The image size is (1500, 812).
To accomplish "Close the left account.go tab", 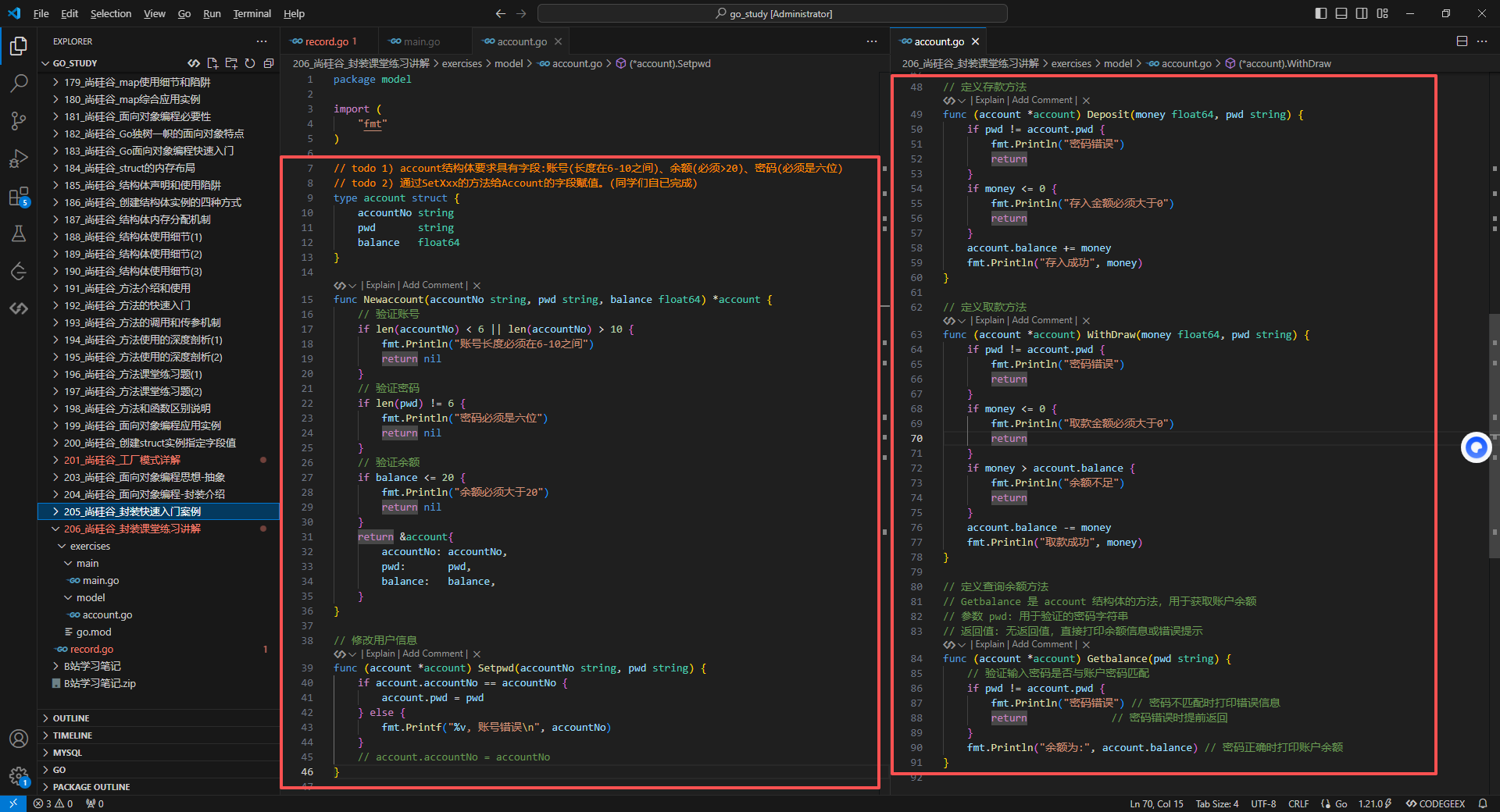I will coord(558,41).
